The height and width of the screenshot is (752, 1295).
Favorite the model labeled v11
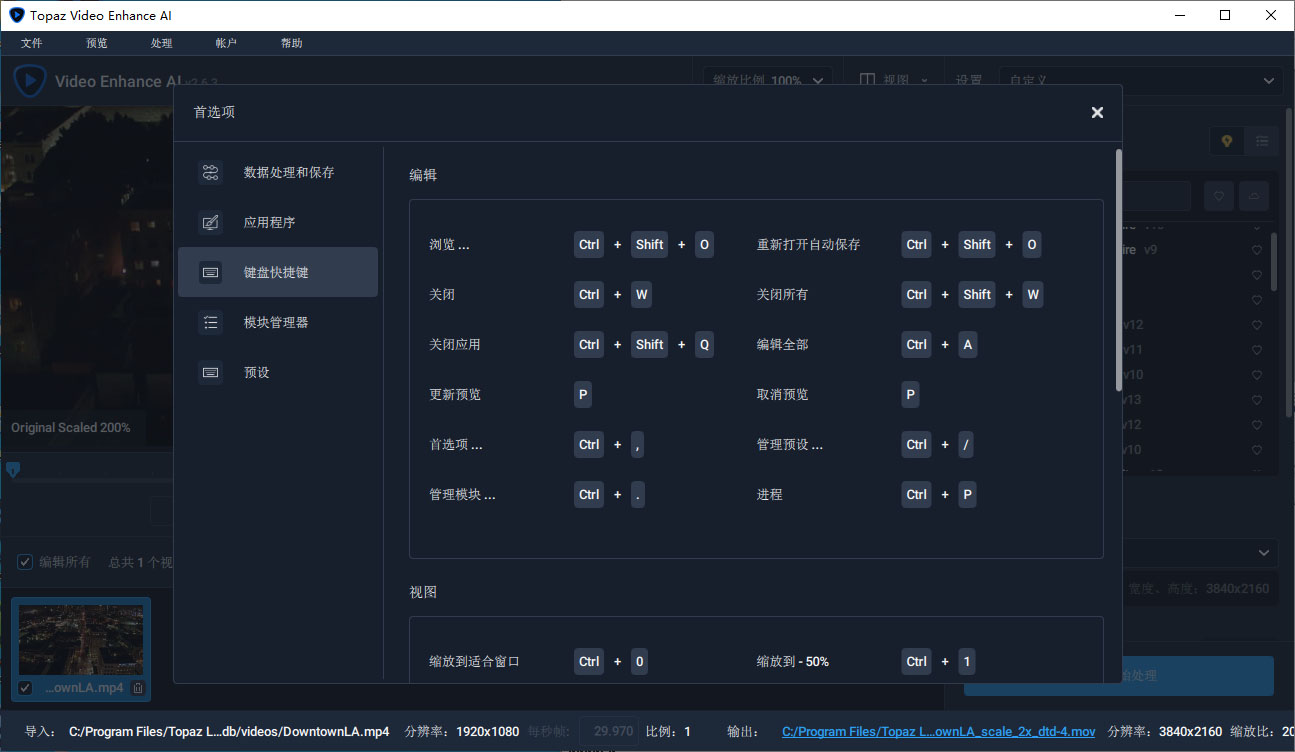(1257, 349)
